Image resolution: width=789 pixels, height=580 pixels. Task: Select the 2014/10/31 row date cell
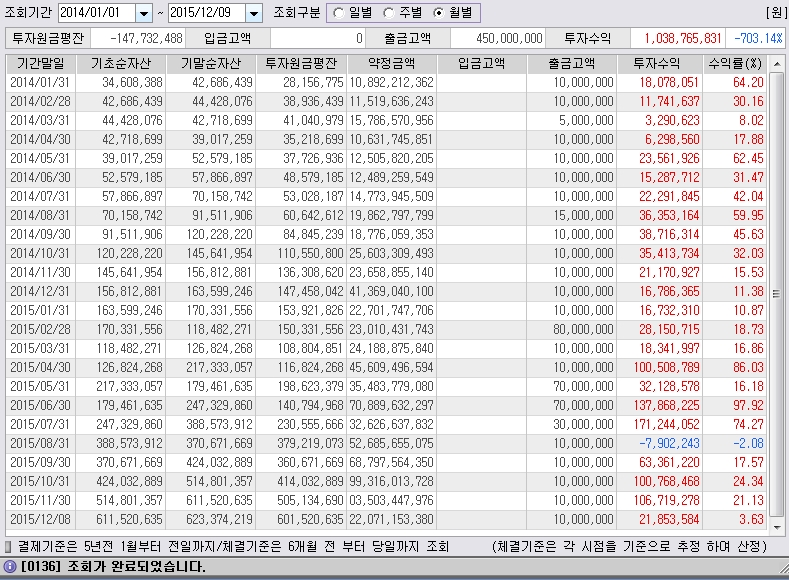[41, 254]
